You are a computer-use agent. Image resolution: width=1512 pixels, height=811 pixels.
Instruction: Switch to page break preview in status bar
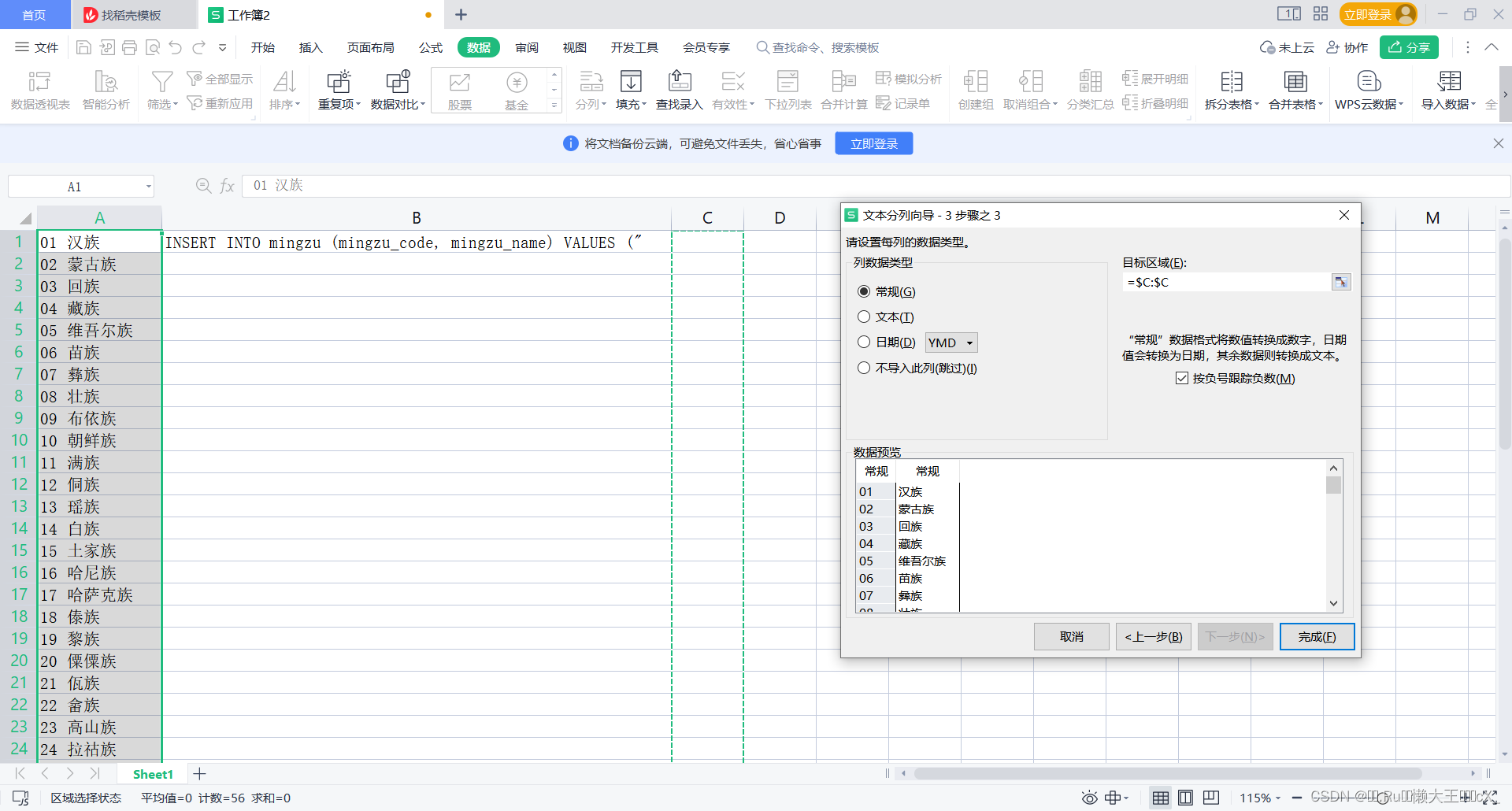[x=1210, y=798]
